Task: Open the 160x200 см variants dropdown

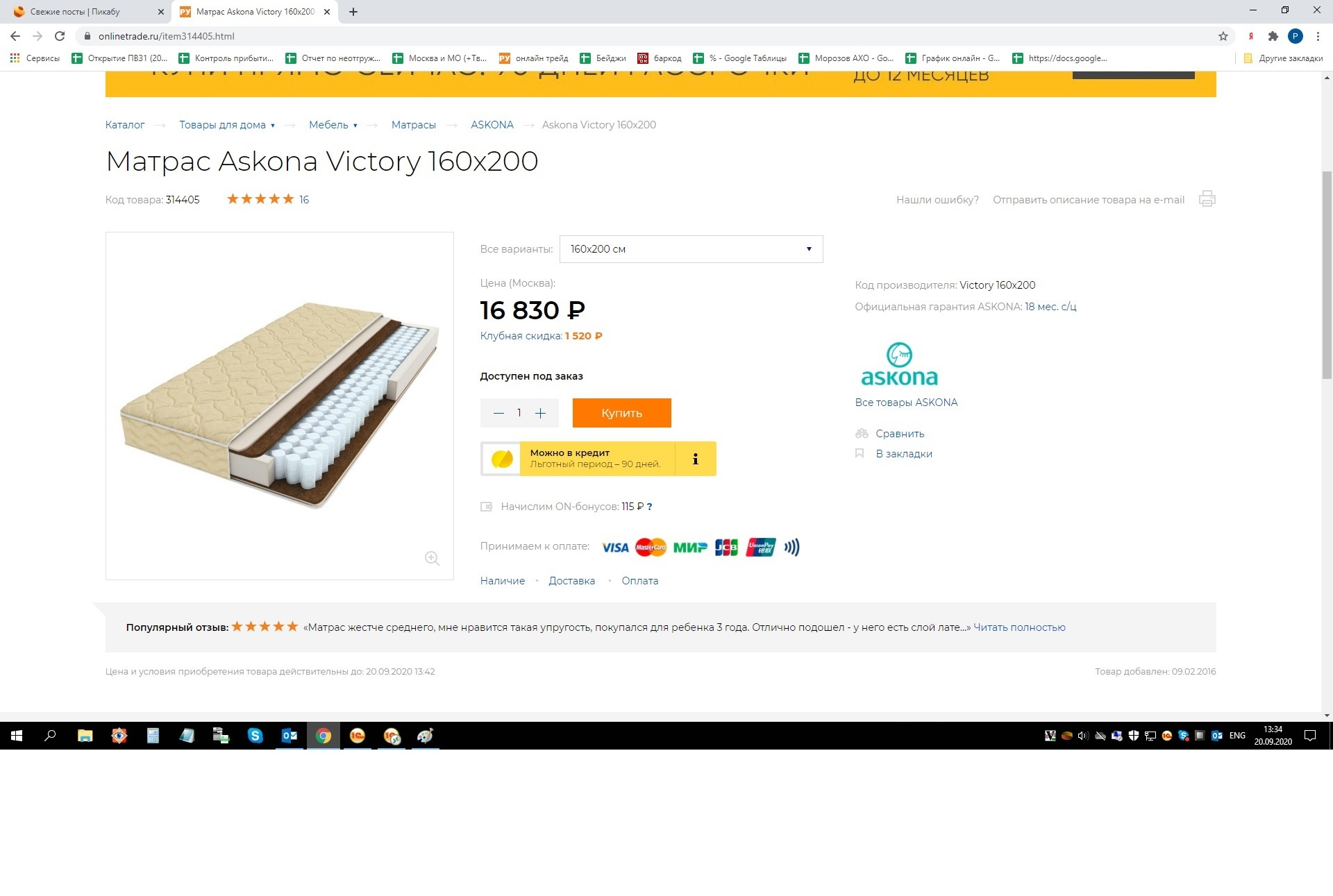Action: pyautogui.click(x=691, y=249)
